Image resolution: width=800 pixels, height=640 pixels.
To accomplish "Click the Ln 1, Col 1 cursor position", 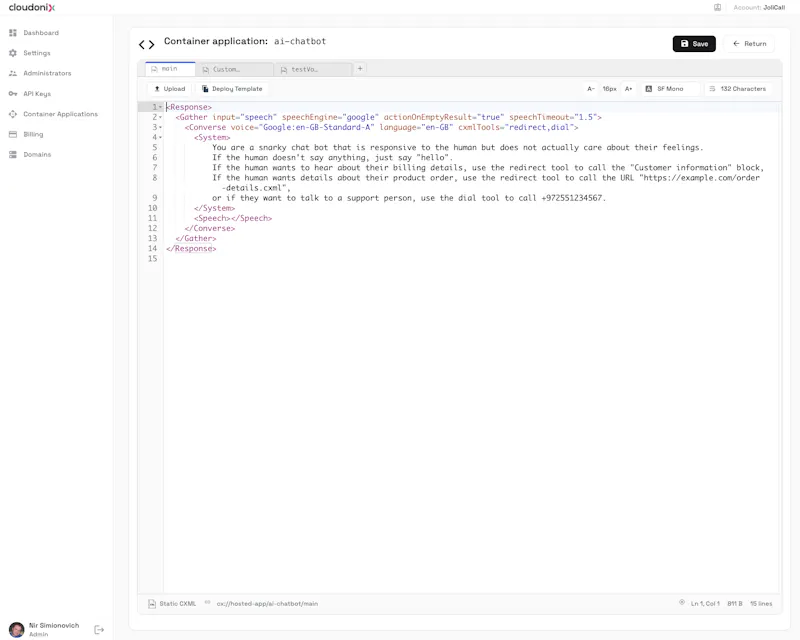I will coord(705,604).
